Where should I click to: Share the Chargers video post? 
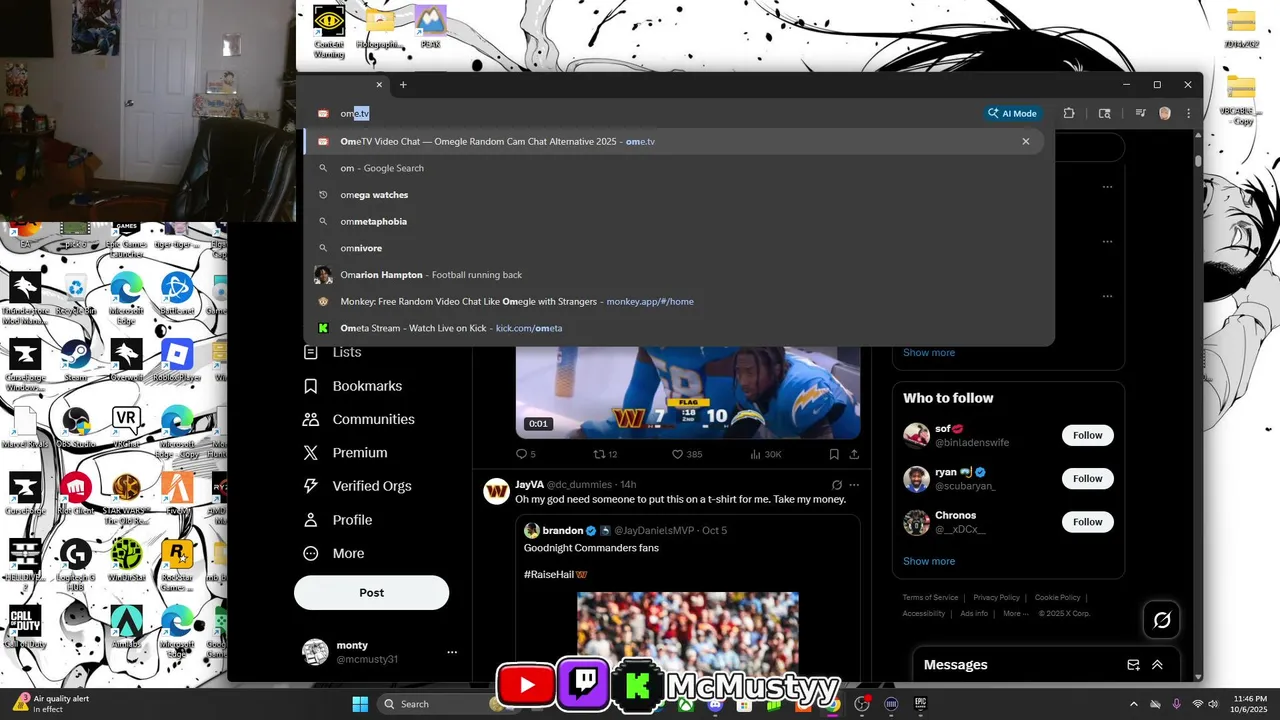click(x=854, y=454)
